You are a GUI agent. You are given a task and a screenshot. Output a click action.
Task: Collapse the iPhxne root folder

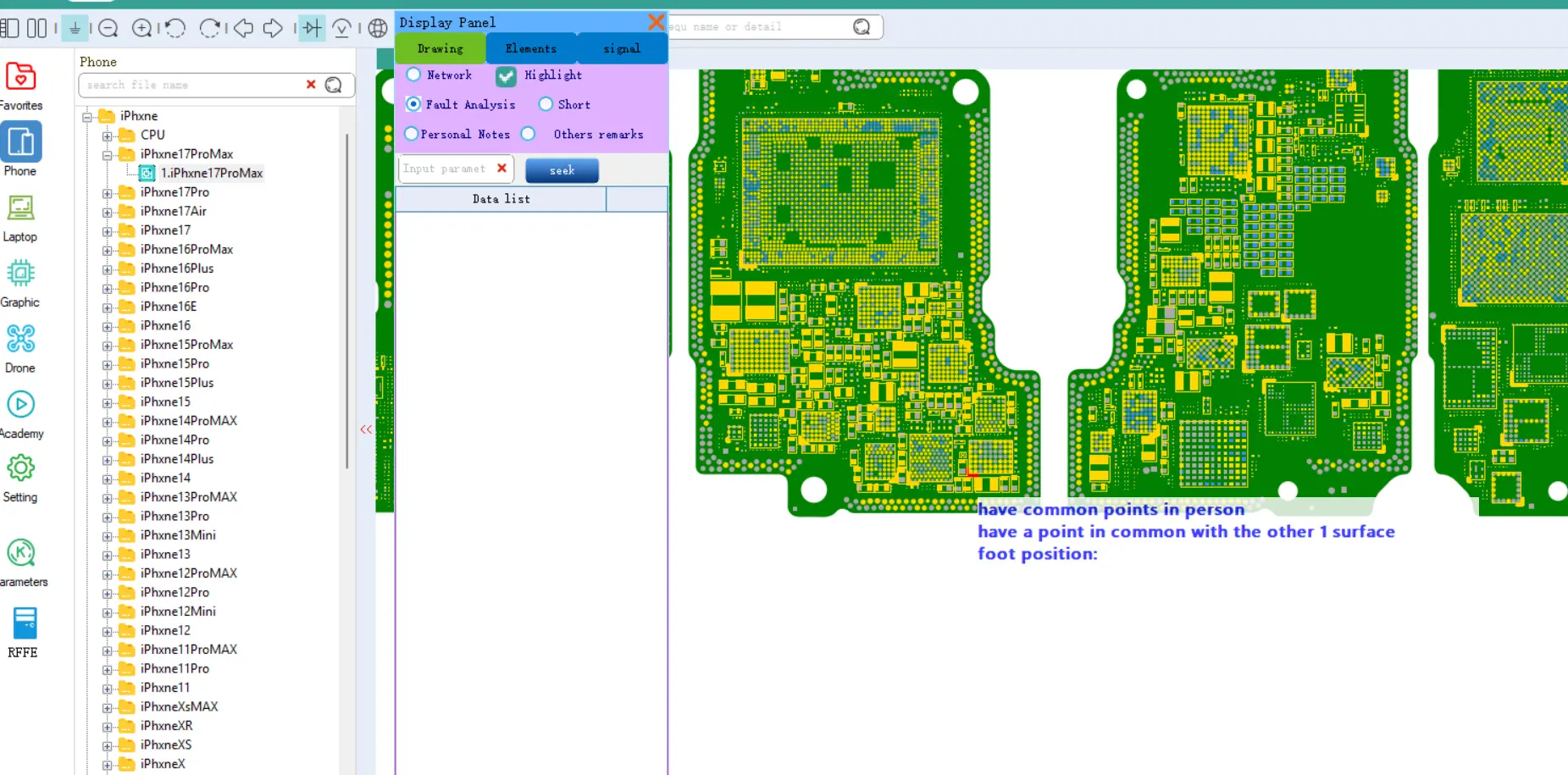point(87,116)
